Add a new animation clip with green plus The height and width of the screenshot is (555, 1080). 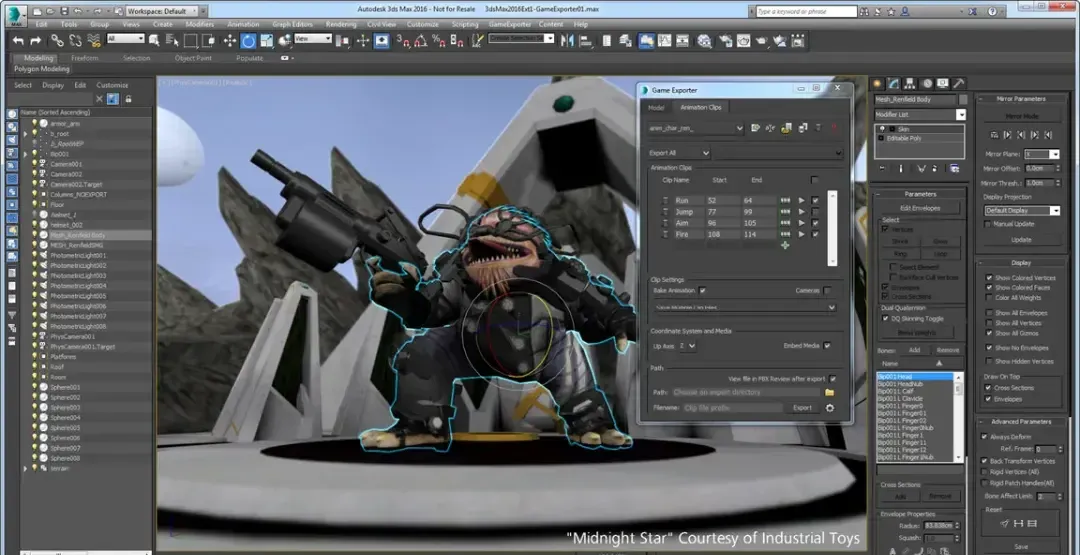[x=785, y=245]
